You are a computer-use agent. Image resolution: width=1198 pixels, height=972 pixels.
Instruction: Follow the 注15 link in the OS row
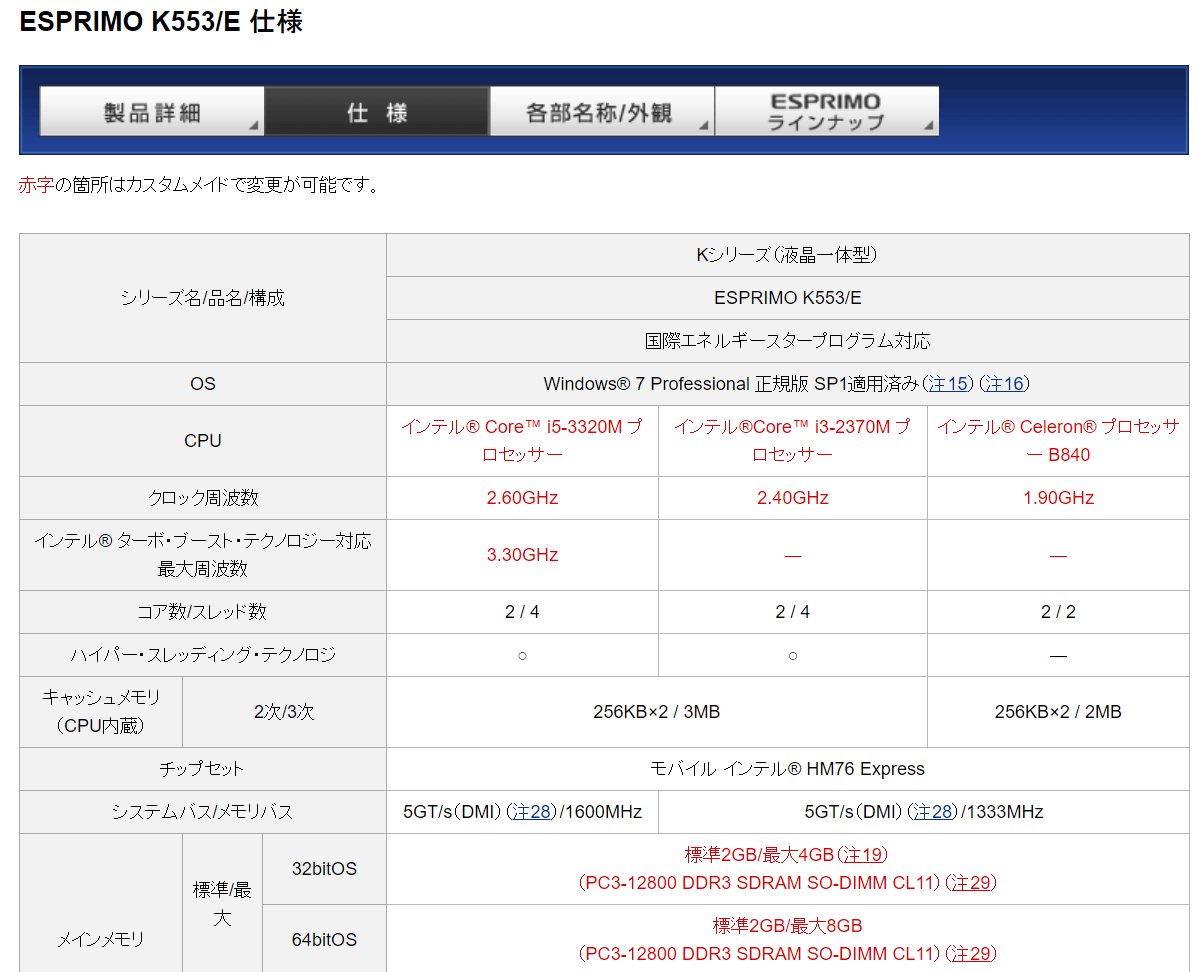[948, 384]
